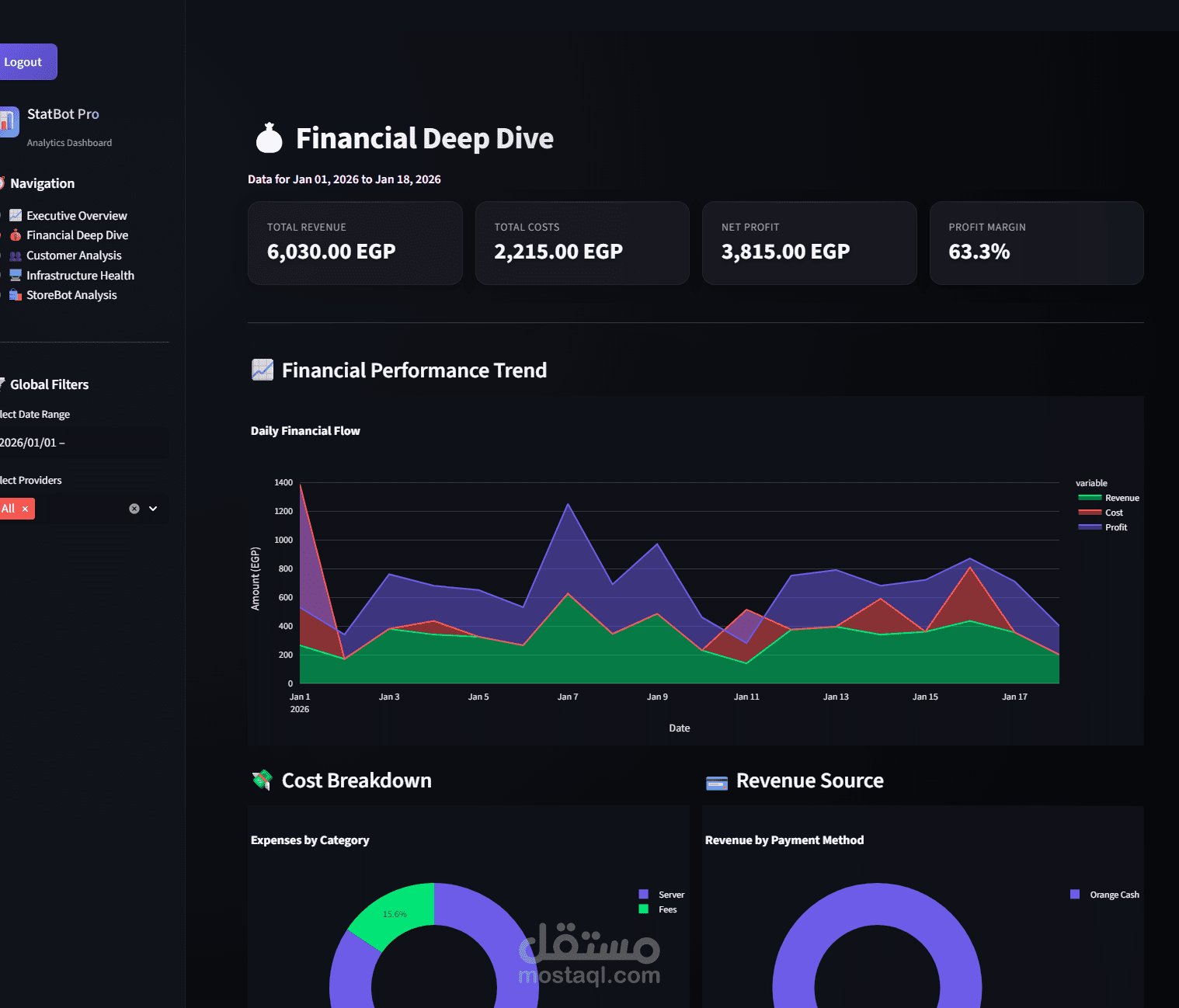Click the StoreBot Analysis shopping bags icon
Image resolution: width=1179 pixels, height=1008 pixels.
click(x=16, y=295)
